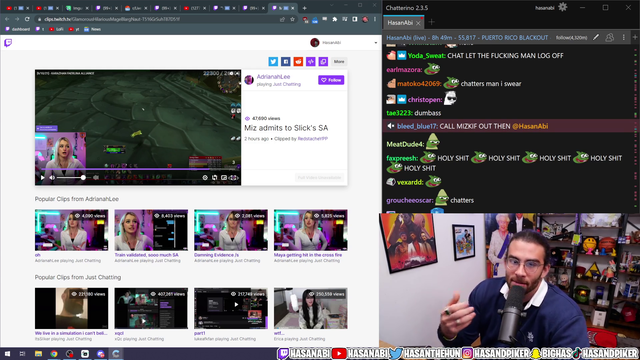Viewport: 640px width, 360px height.
Task: Open the share page icon in address bar
Action: point(282,19)
